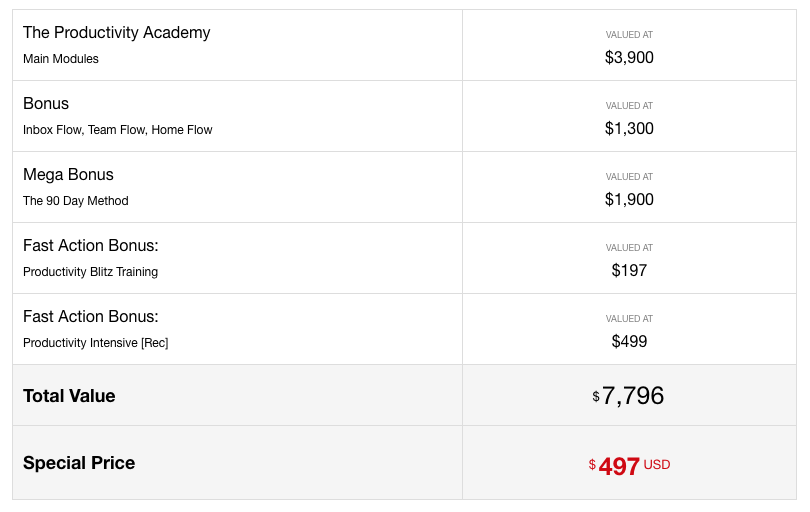
Task: Click Productivity Blitz Training text
Action: click(90, 272)
